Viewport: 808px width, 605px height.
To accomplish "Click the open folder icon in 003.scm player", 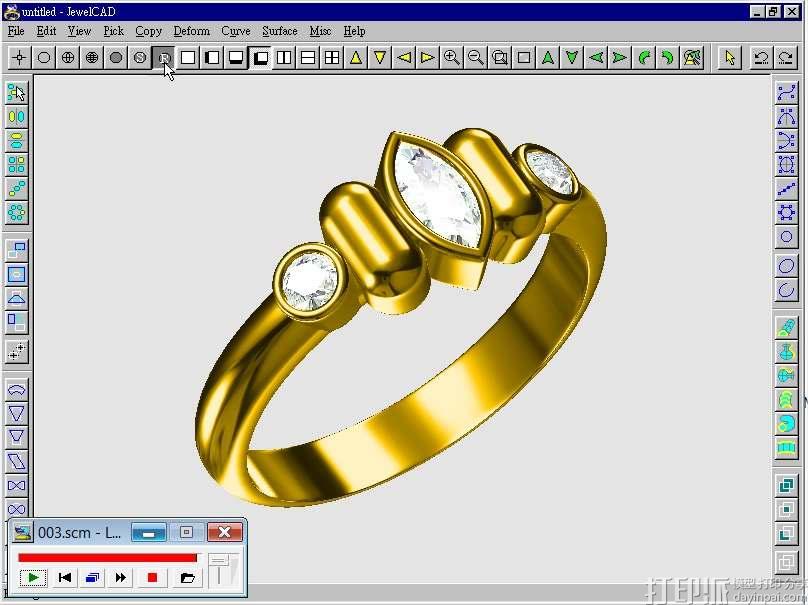I will click(188, 577).
